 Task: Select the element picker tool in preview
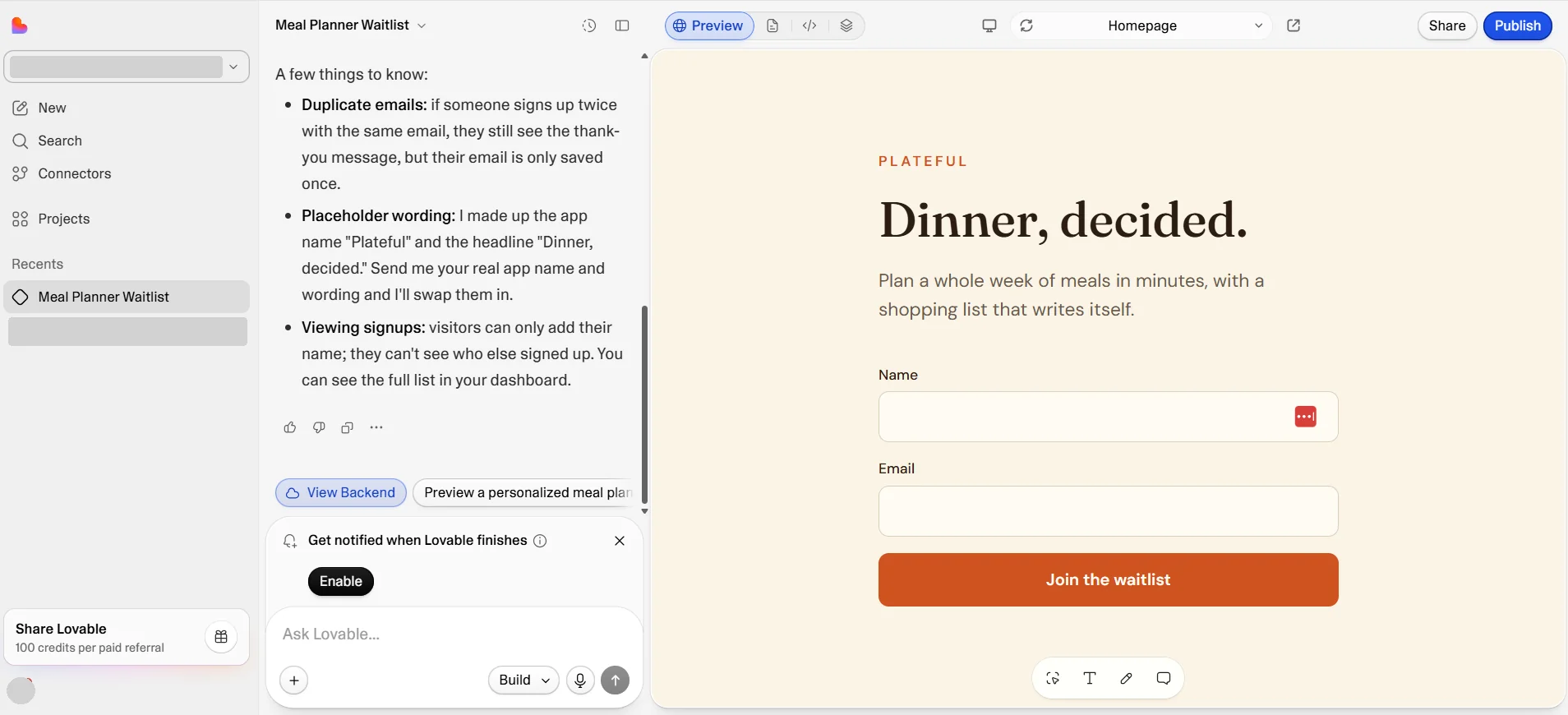point(1053,678)
